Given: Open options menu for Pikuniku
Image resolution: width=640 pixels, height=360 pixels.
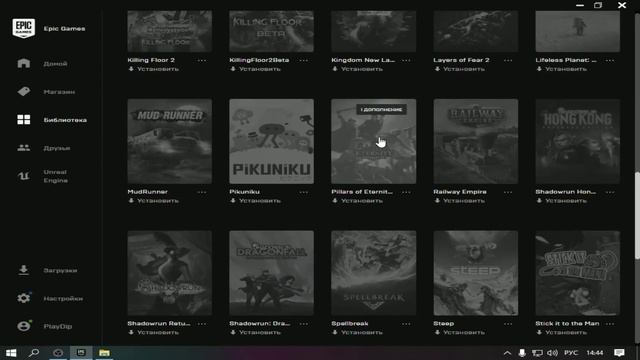Looking at the screenshot, I should coord(304,192).
